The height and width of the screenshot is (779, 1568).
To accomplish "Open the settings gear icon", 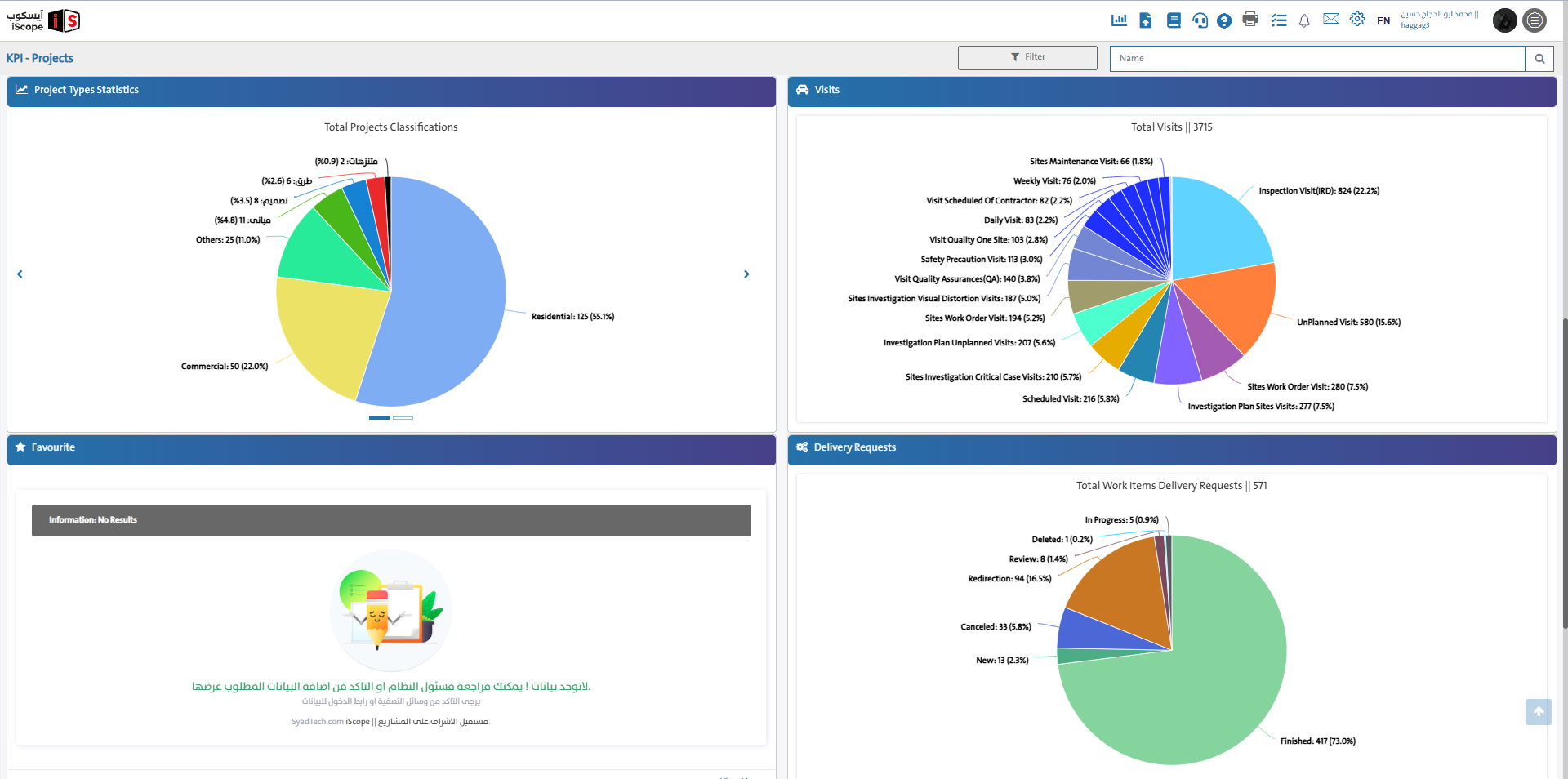I will (1357, 19).
